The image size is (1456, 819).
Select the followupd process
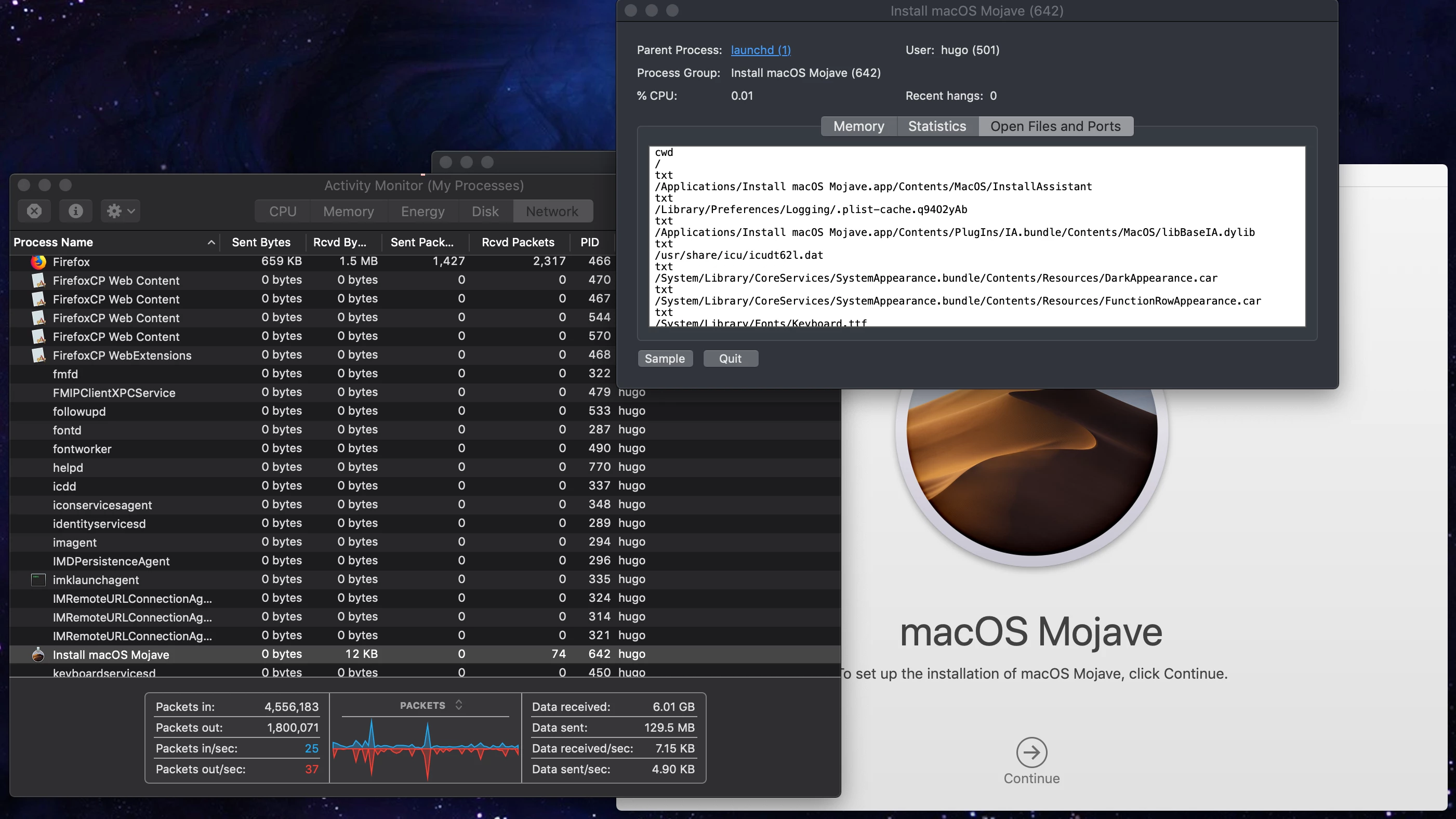point(425,411)
